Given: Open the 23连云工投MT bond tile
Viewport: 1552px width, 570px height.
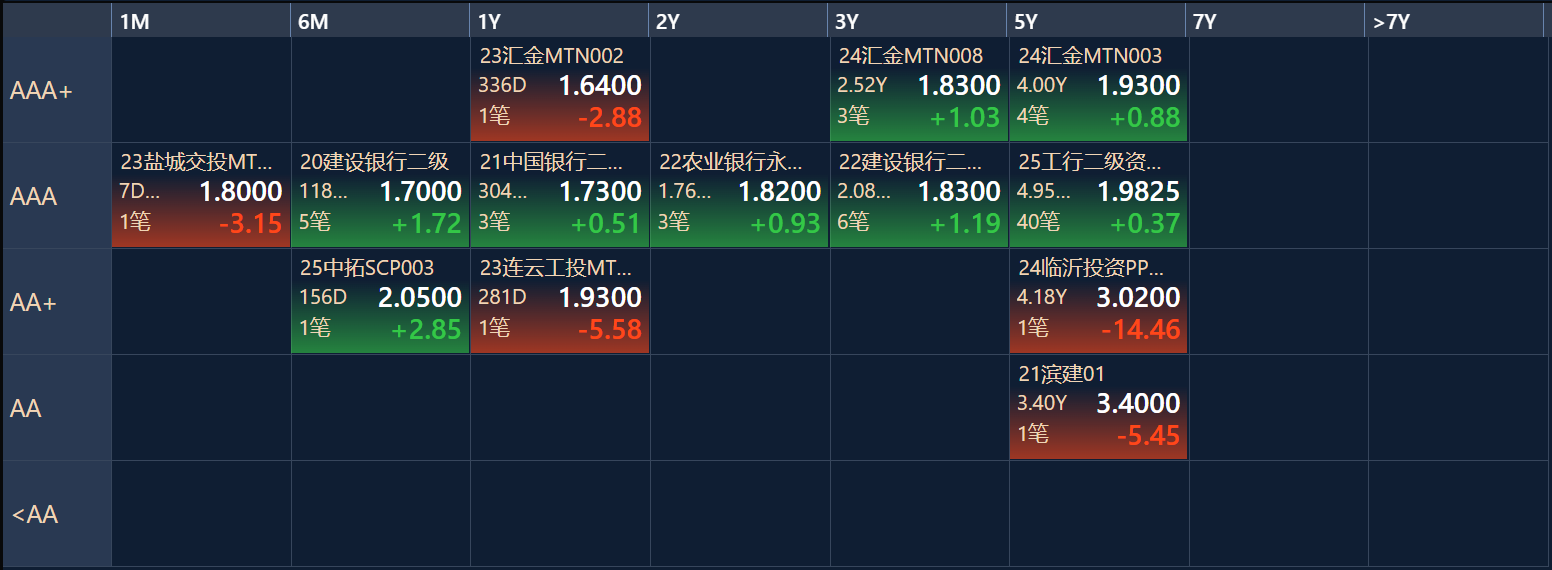Looking at the screenshot, I should [560, 302].
